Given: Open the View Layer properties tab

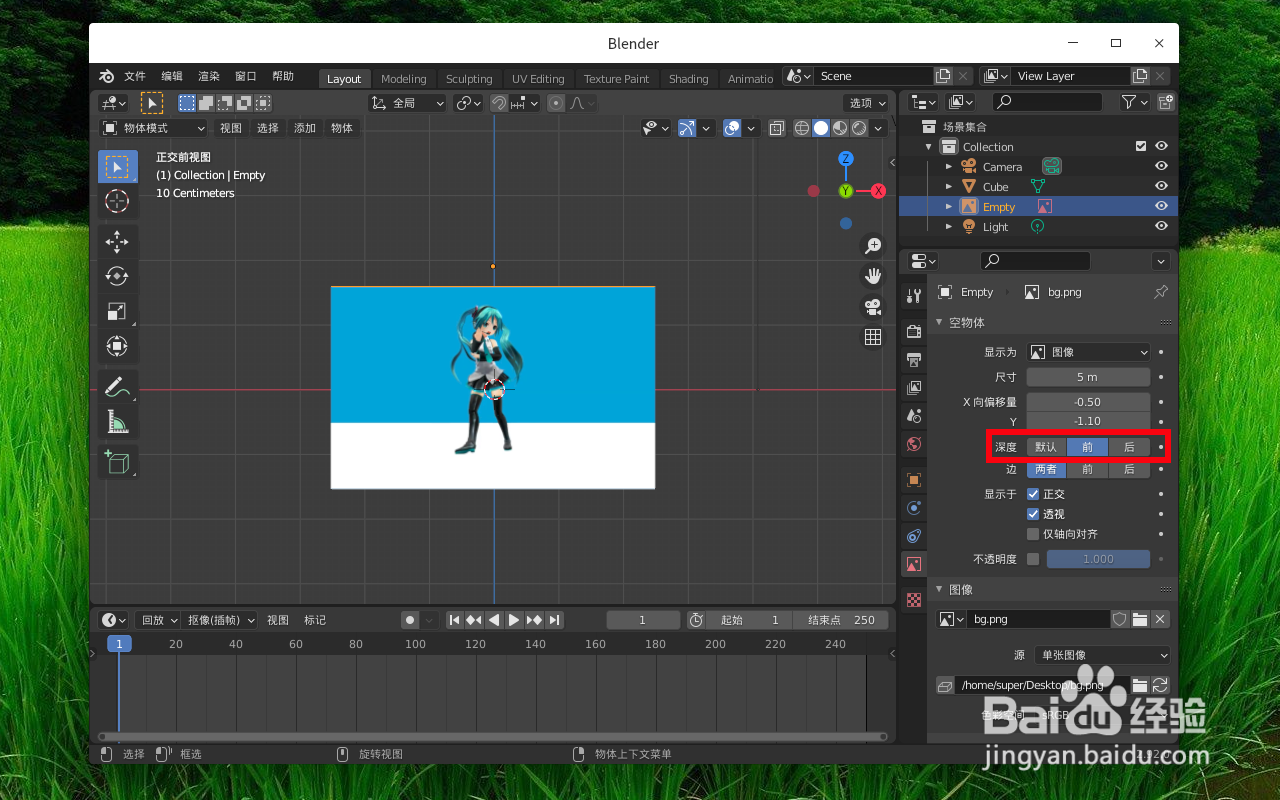Looking at the screenshot, I should [x=913, y=387].
